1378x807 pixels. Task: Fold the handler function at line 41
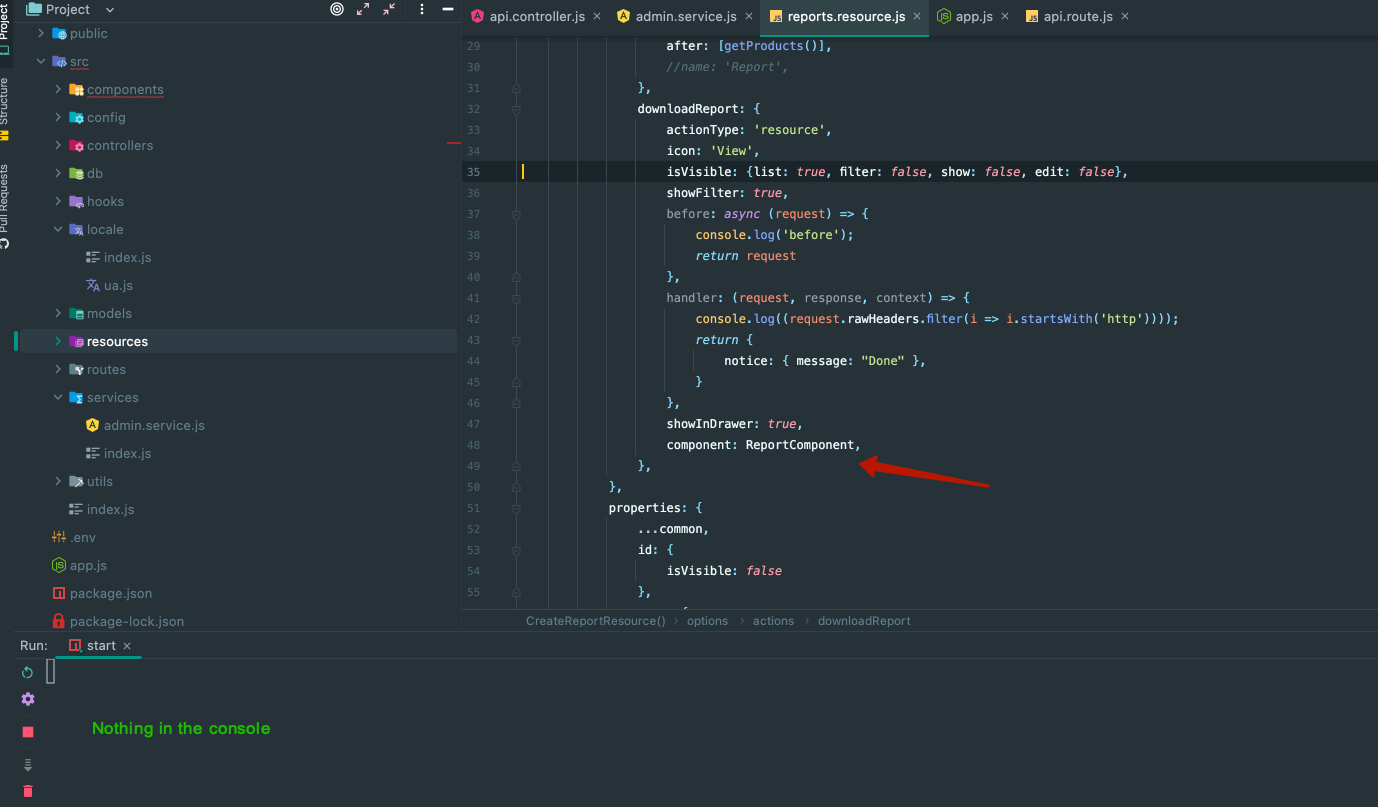(x=516, y=298)
